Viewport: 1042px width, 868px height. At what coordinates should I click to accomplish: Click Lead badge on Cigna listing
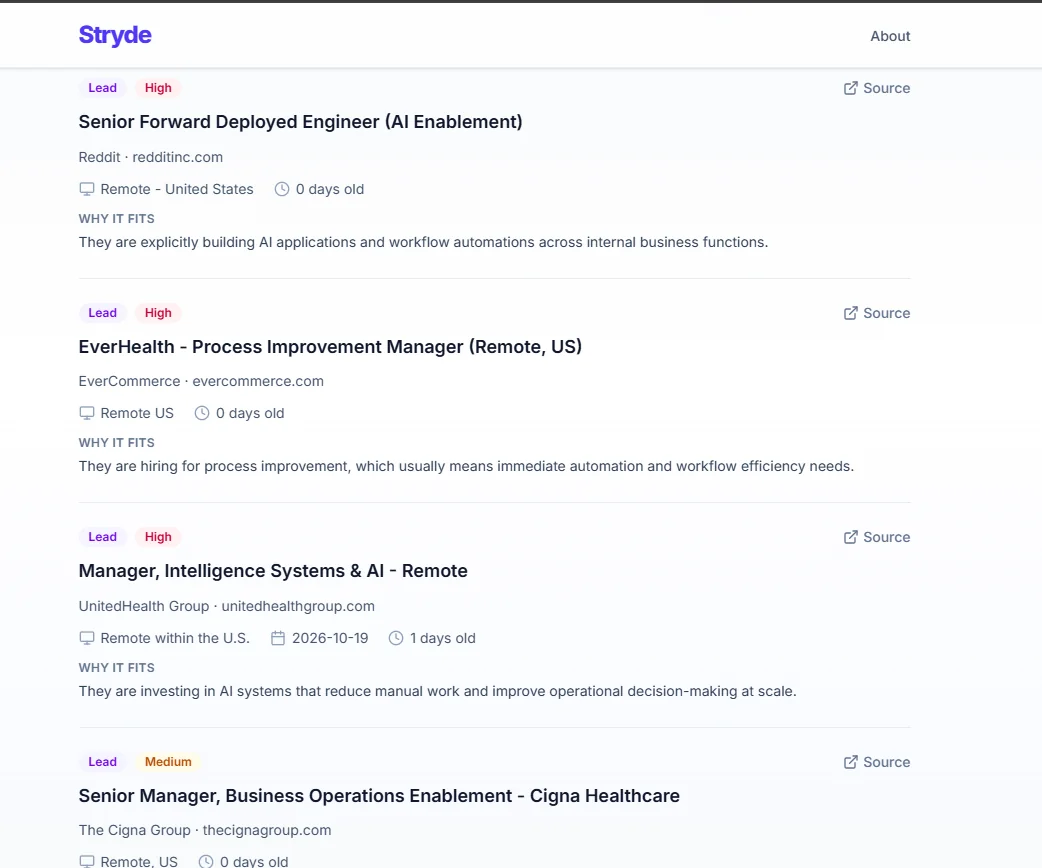point(102,762)
